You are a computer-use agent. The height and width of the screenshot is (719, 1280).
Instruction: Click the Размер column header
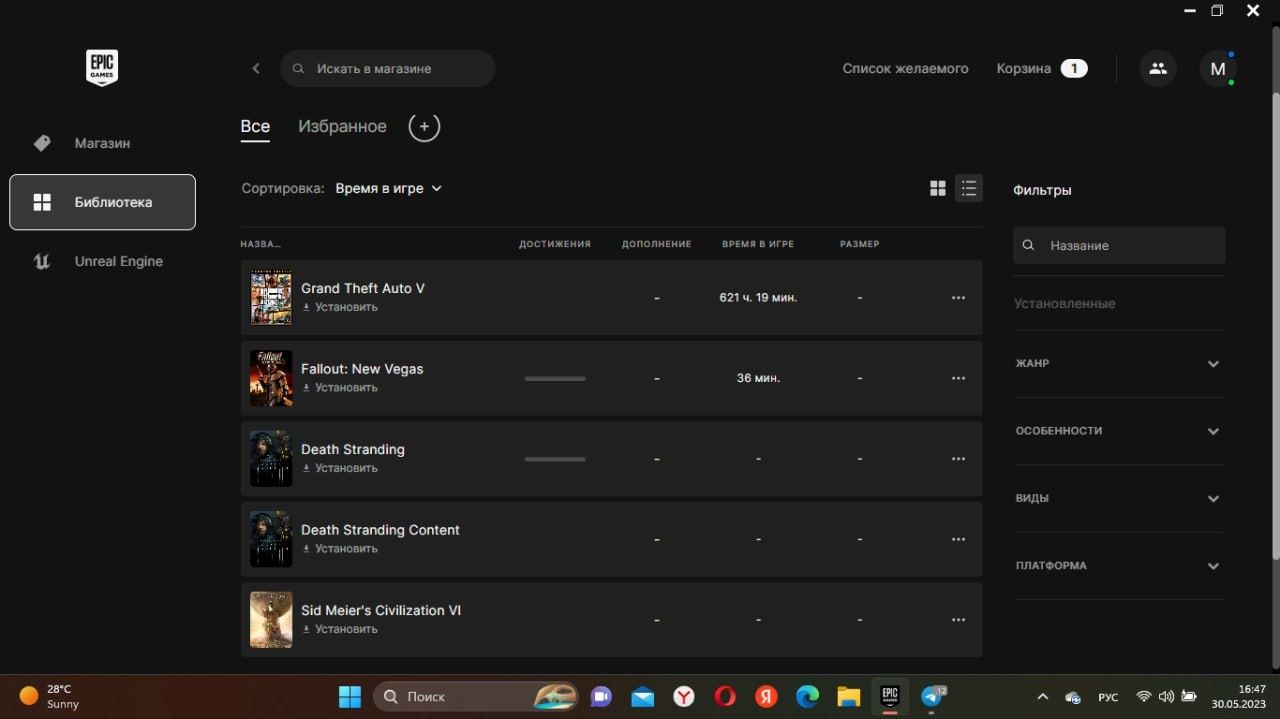click(860, 244)
